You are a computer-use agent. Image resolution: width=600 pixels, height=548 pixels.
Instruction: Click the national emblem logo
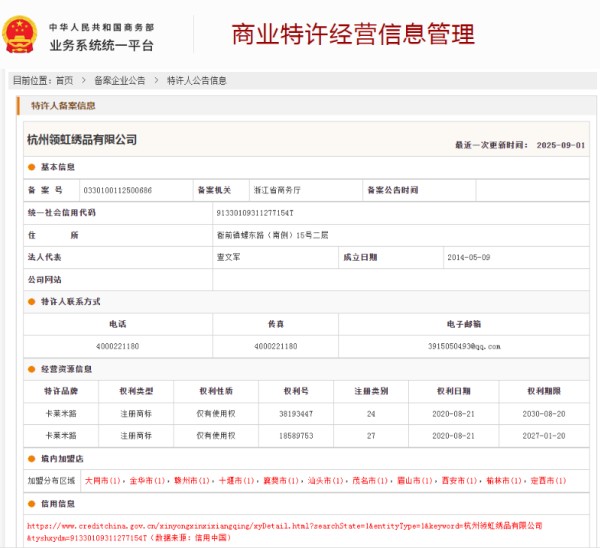(20, 35)
